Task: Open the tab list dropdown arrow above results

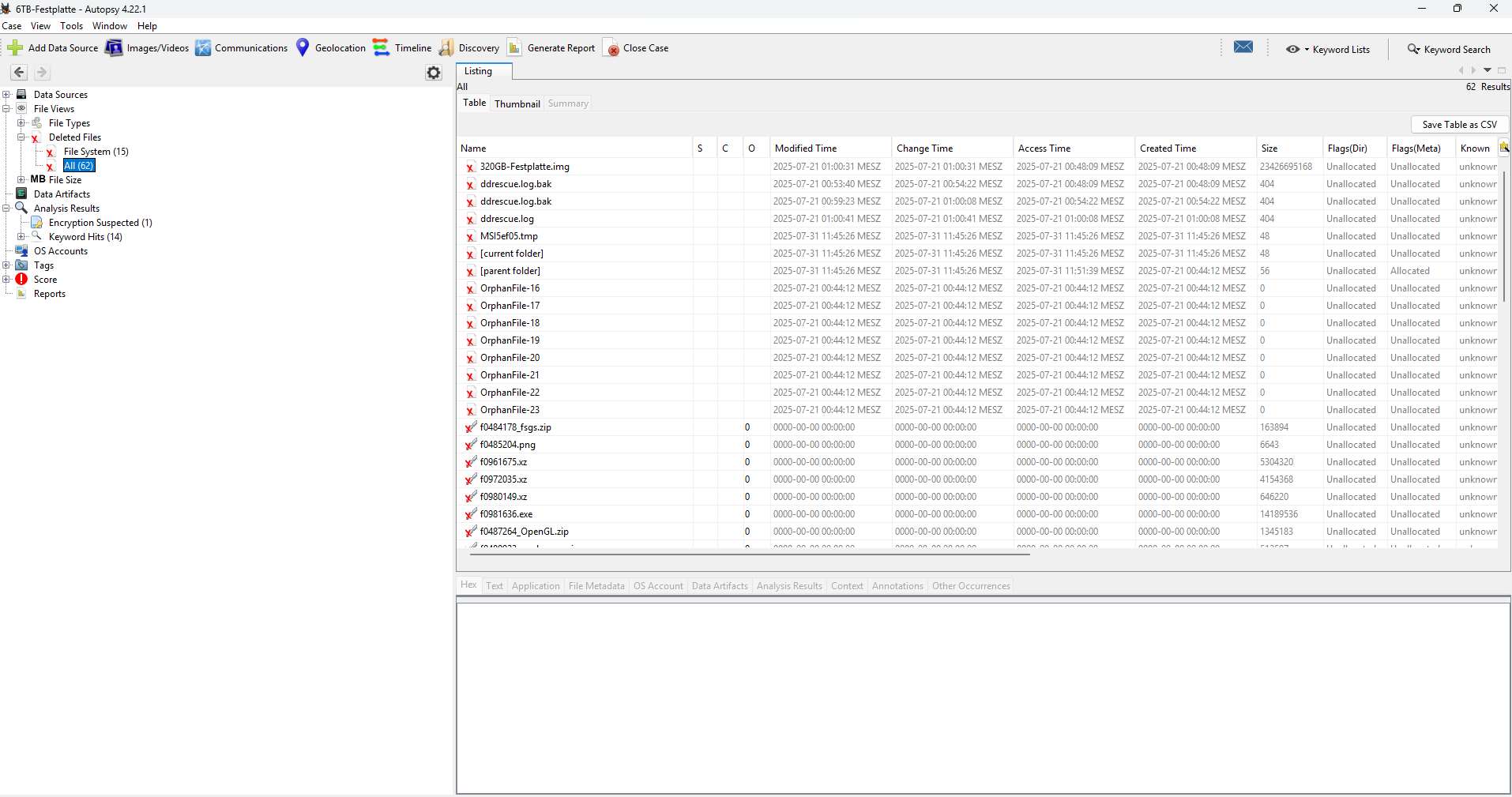Action: [x=1488, y=70]
